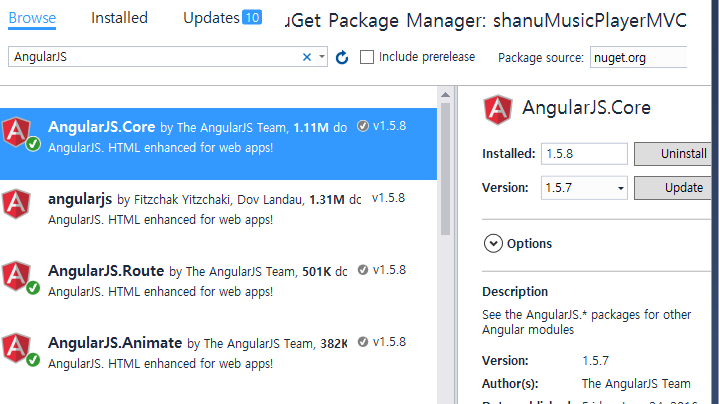
Task: Switch to the Browse tab
Action: [x=32, y=18]
